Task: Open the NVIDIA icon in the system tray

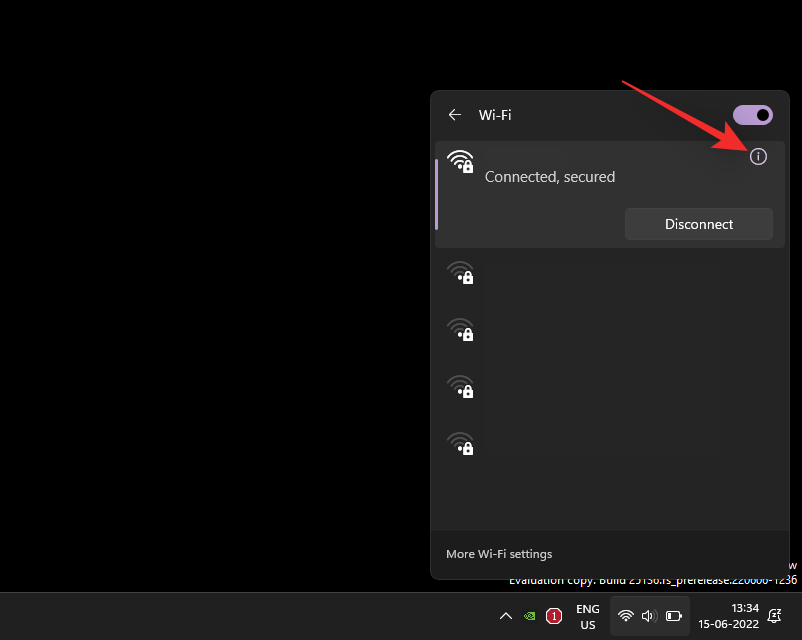Action: (x=530, y=617)
